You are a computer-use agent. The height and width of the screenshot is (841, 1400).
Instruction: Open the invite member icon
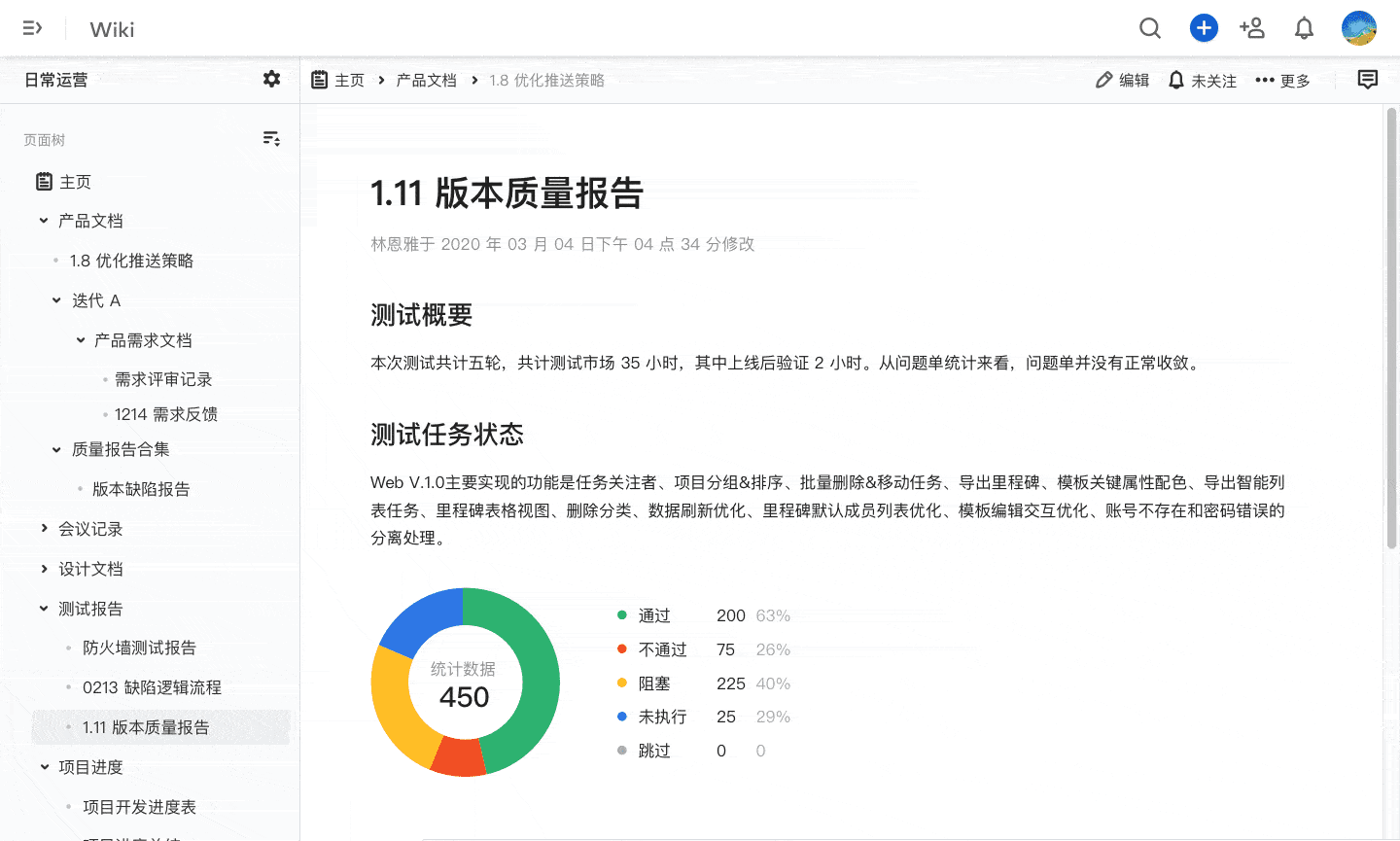[1252, 28]
